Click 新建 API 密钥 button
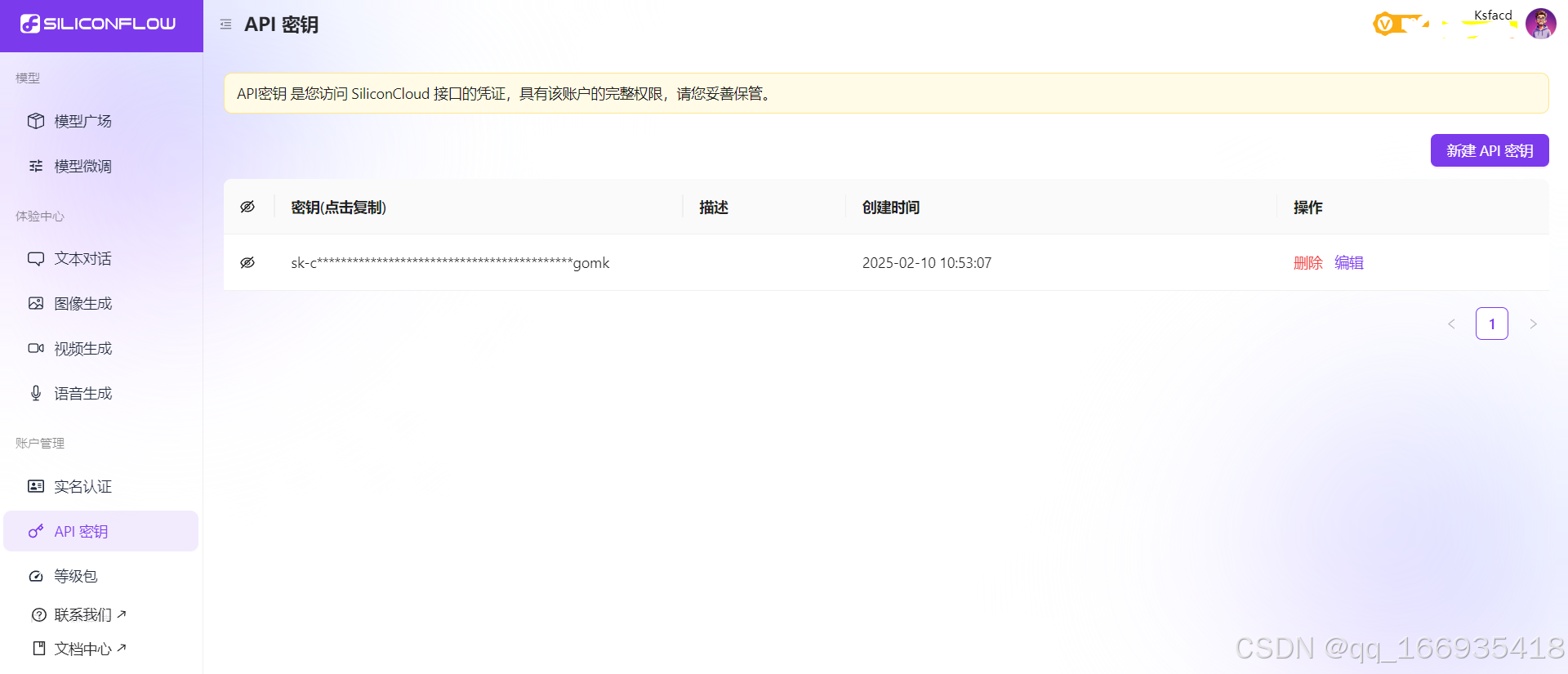This screenshot has width=1568, height=674. 1490,150
